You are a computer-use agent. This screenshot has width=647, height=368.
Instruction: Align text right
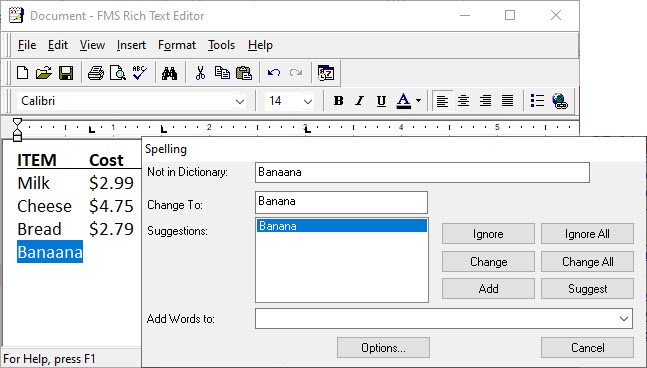pos(486,101)
